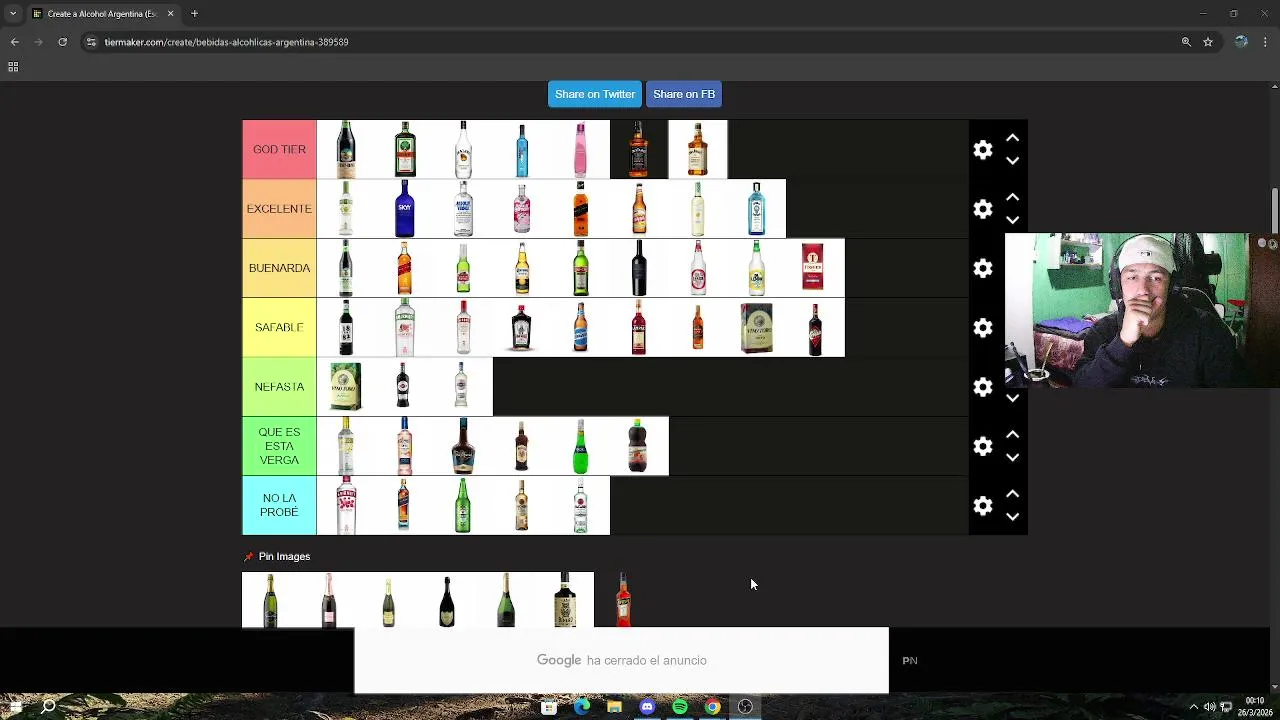Select the green NEFASTA tier label
1280x720 pixels.
[x=279, y=387]
